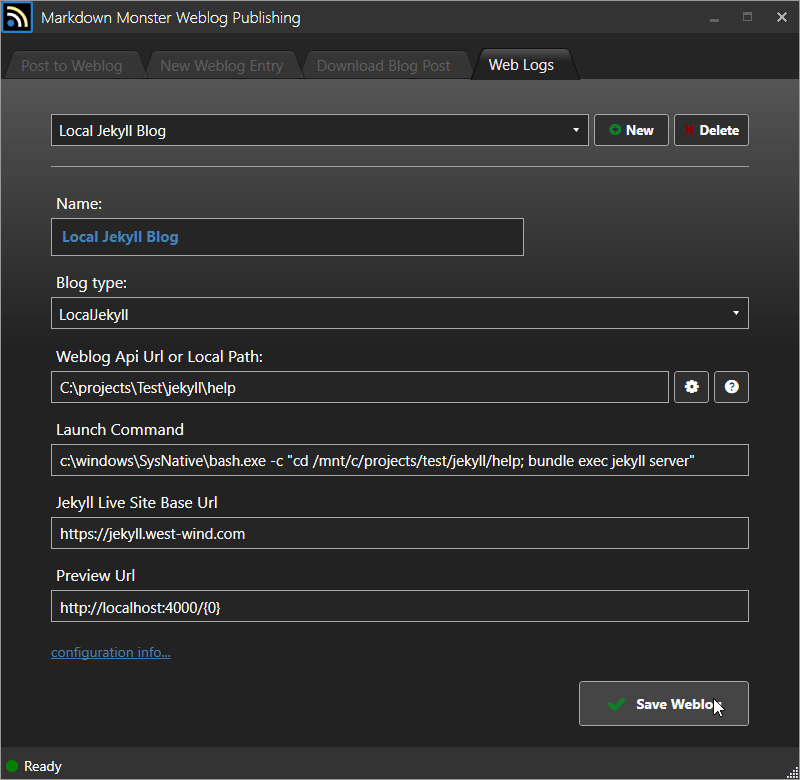The image size is (800, 780).
Task: Click the 'Launch Command' label
Action: tap(120, 430)
